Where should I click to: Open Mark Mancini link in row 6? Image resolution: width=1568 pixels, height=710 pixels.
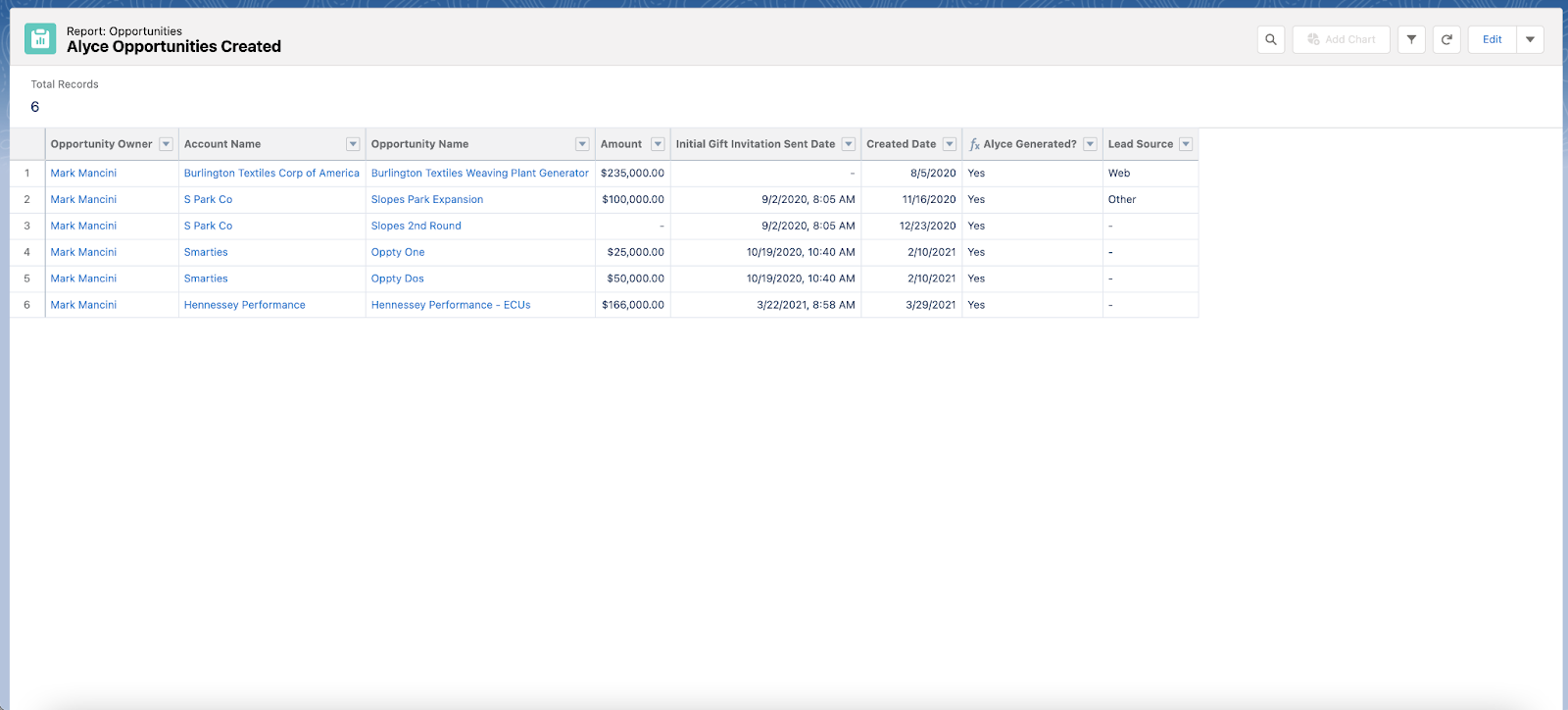pyautogui.click(x=83, y=305)
